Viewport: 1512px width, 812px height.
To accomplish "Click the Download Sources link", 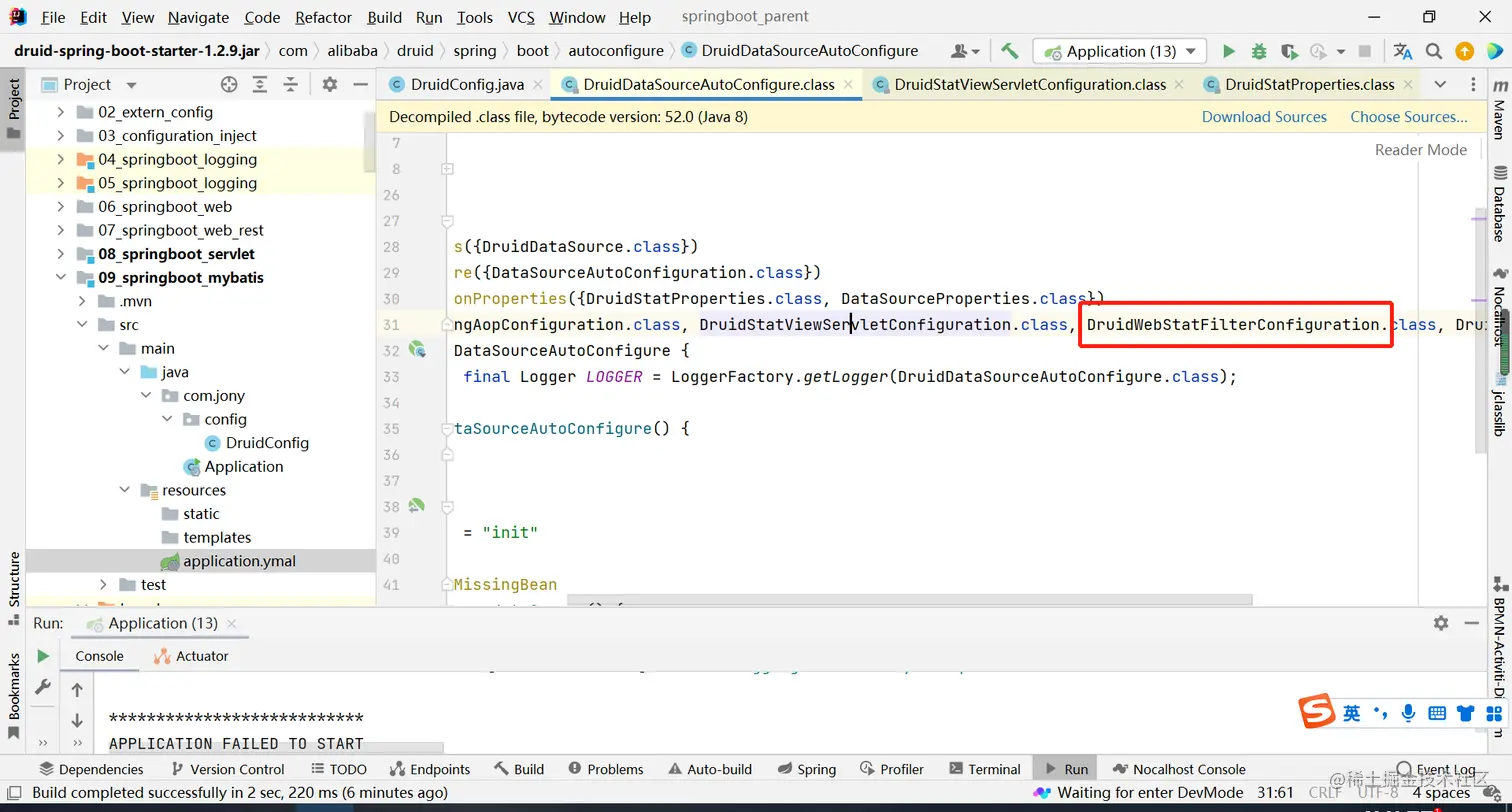I will (1264, 117).
